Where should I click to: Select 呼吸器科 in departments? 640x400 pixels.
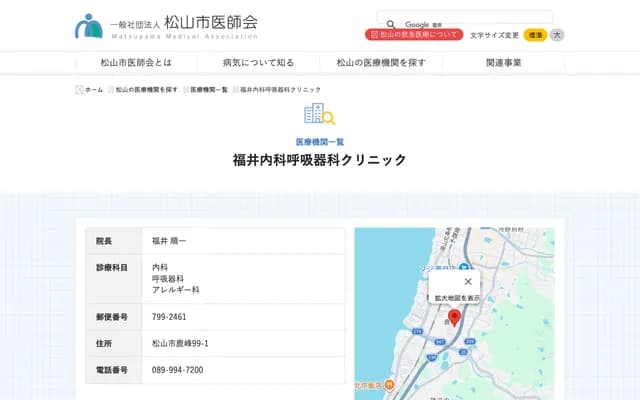pyautogui.click(x=168, y=279)
